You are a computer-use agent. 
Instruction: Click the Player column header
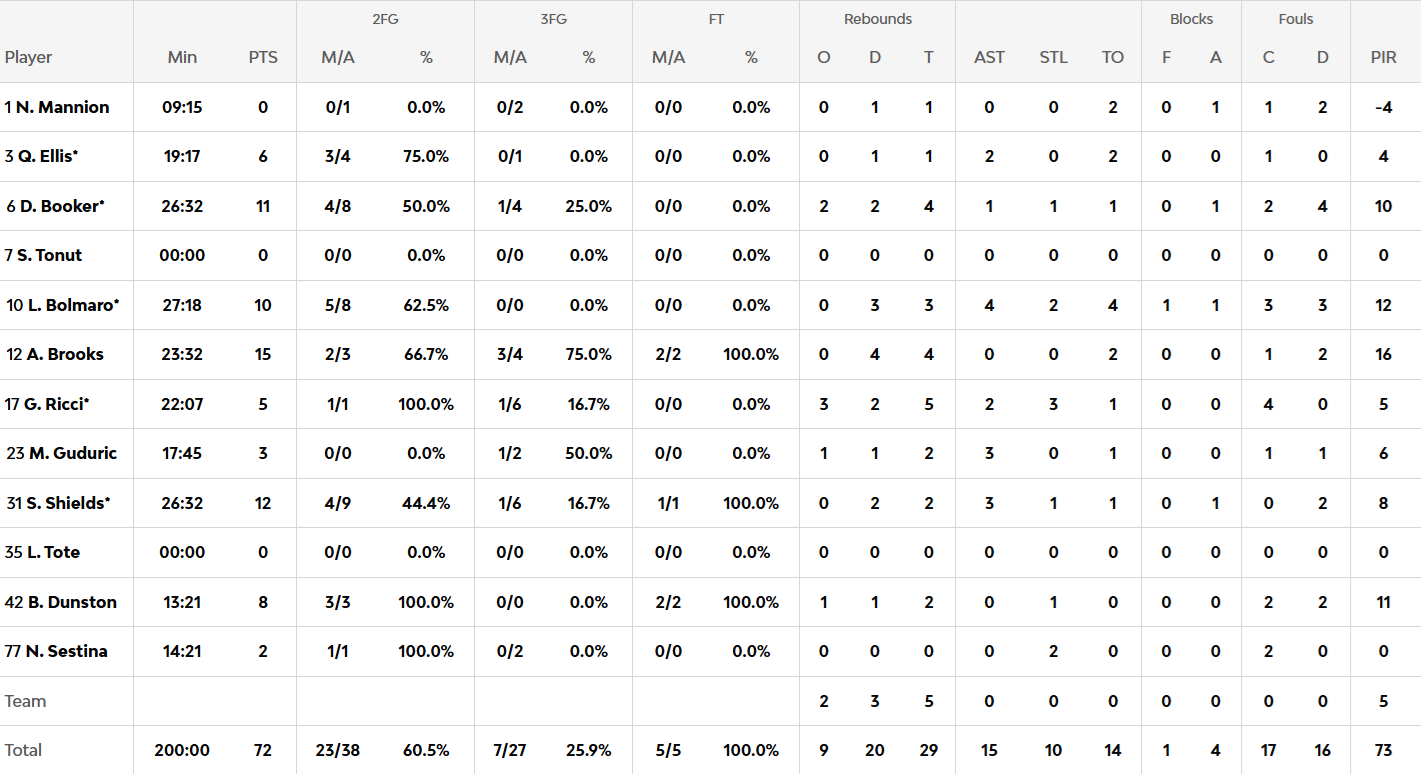(x=29, y=57)
